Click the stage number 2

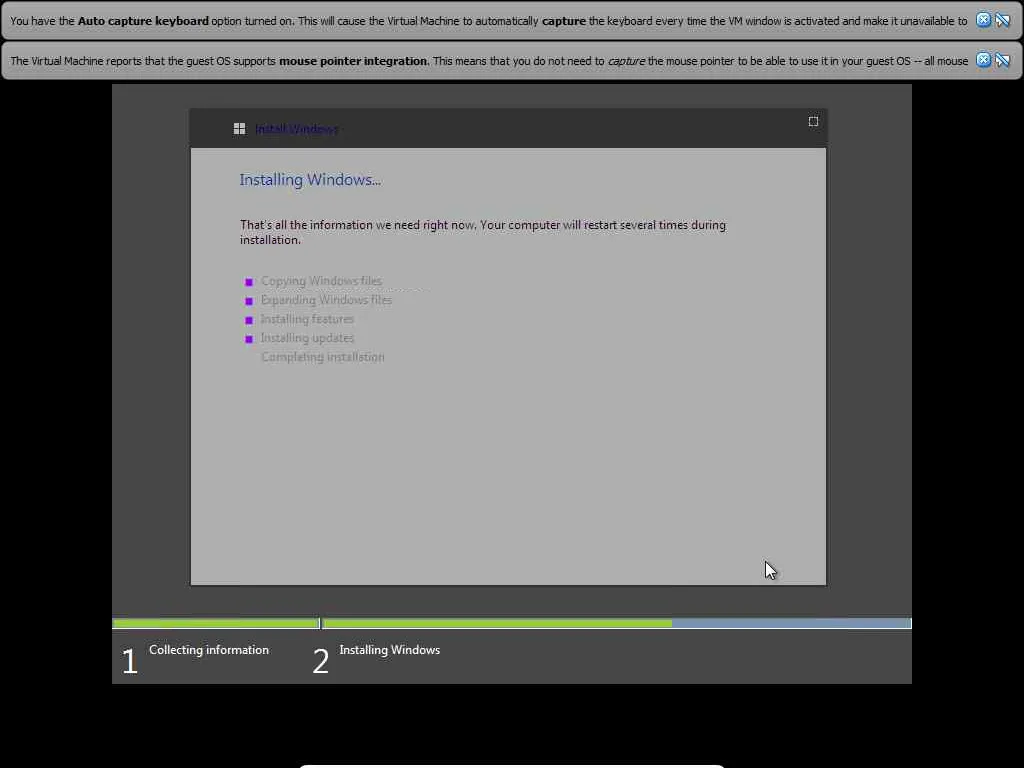(321, 661)
